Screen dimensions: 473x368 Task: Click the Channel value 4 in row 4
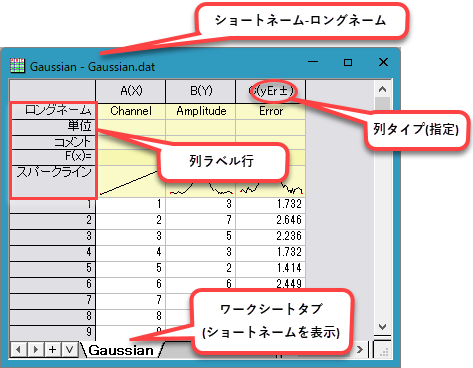tap(131, 253)
